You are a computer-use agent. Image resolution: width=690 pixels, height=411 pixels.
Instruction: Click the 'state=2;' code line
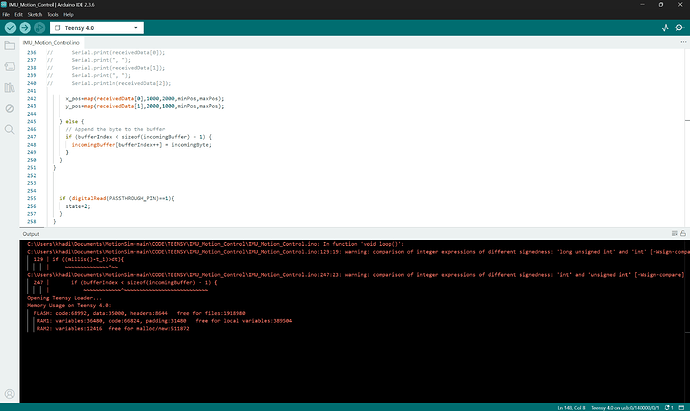coord(78,206)
